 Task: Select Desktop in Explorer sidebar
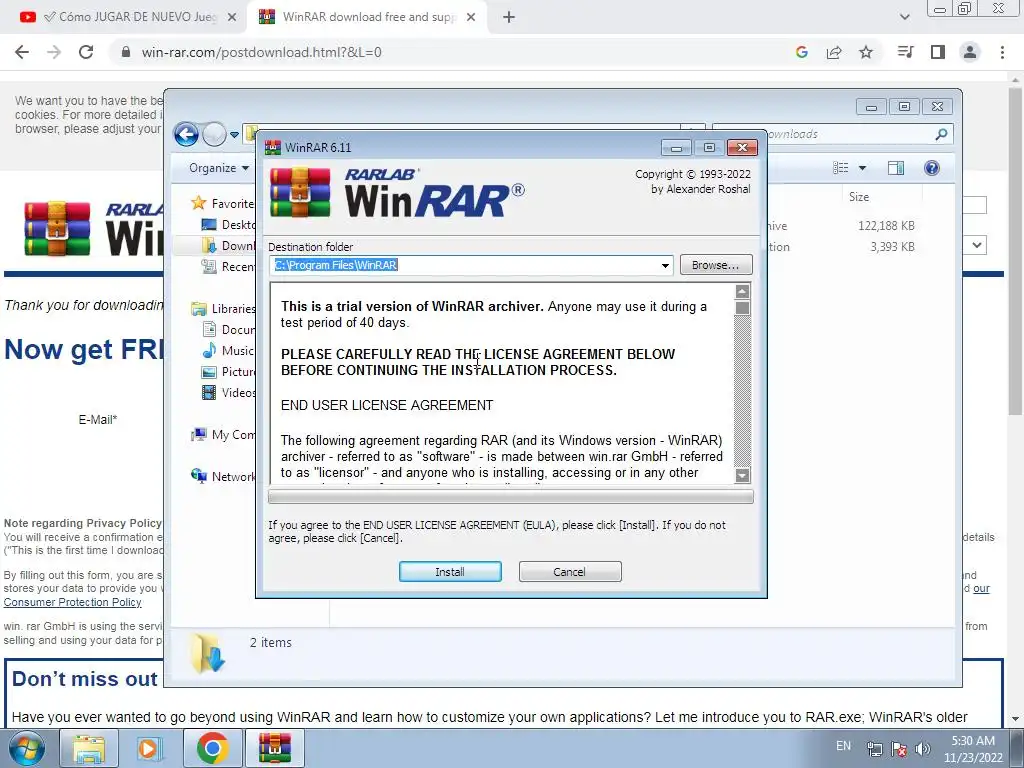(229, 225)
